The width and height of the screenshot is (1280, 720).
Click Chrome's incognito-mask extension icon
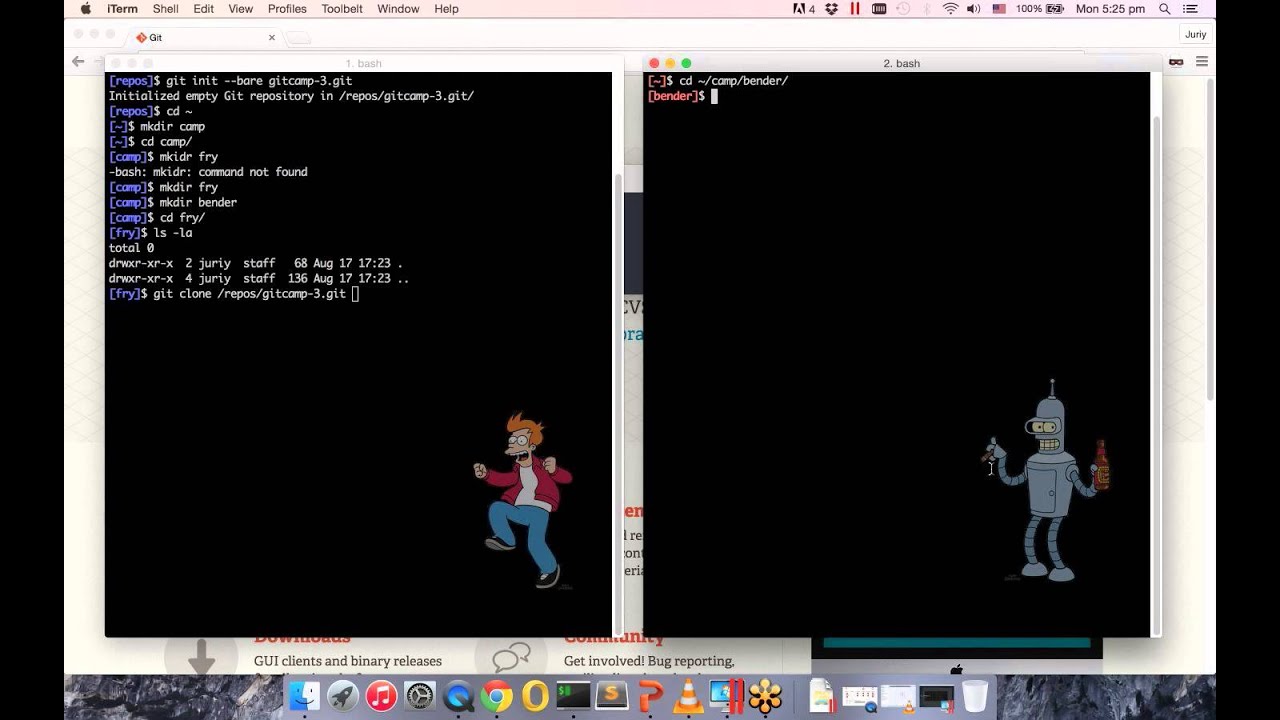tap(1176, 62)
